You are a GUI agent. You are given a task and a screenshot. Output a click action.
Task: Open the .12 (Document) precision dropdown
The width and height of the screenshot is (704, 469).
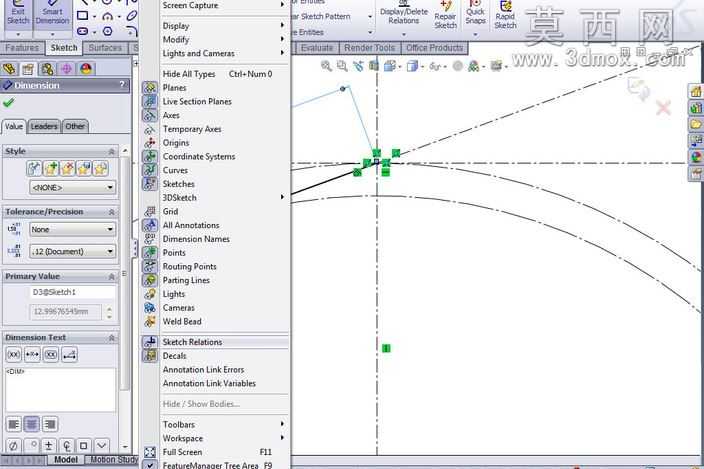click(72, 251)
